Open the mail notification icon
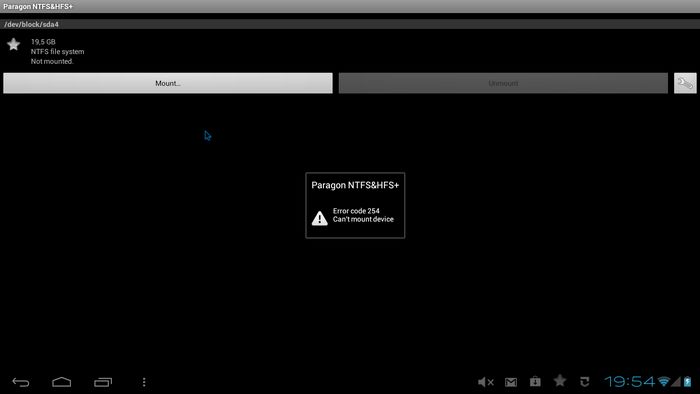The height and width of the screenshot is (394, 700). pyautogui.click(x=511, y=382)
